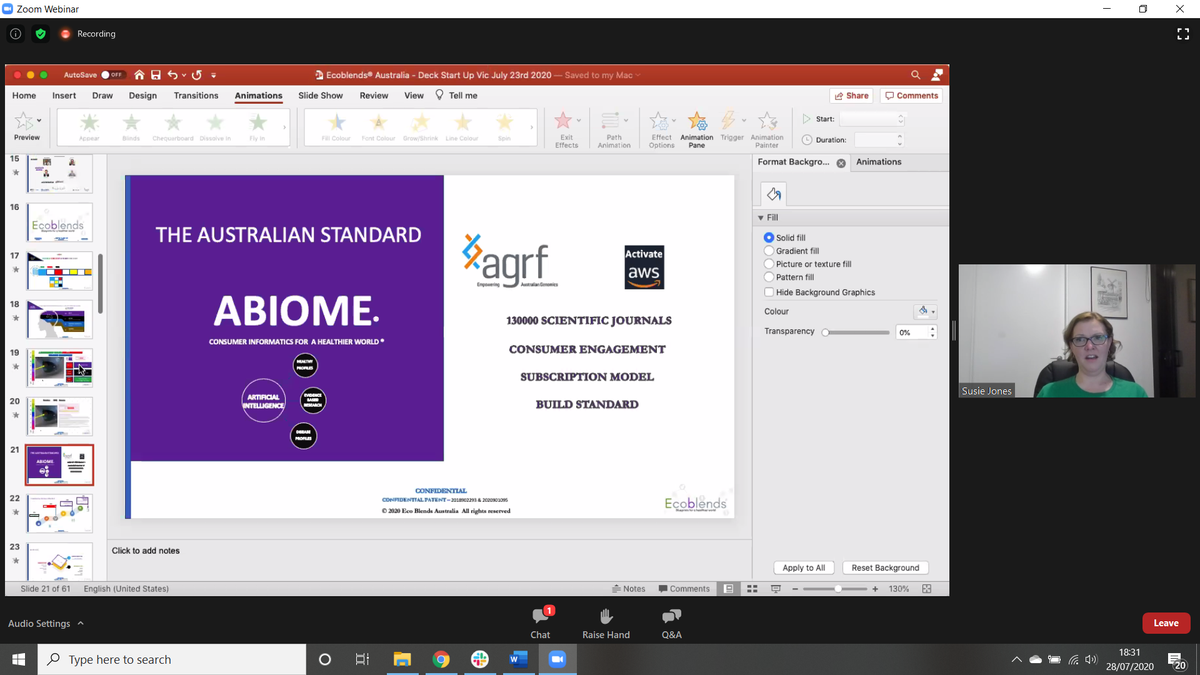This screenshot has height=675, width=1200.
Task: Open the Colour picker dropdown
Action: point(926,311)
